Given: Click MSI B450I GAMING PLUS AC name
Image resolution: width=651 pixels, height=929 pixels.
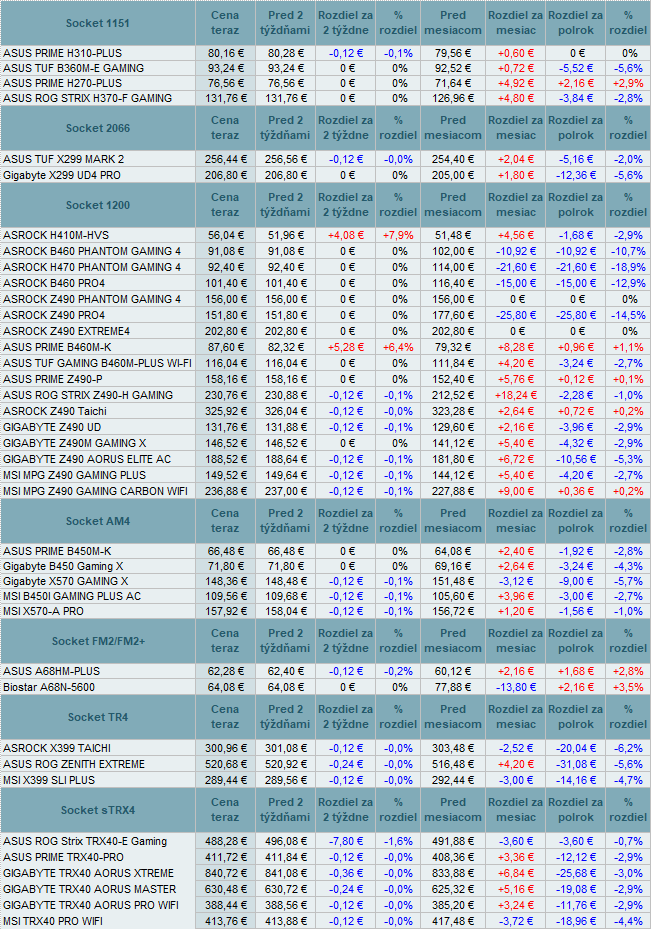Looking at the screenshot, I should tap(72, 597).
